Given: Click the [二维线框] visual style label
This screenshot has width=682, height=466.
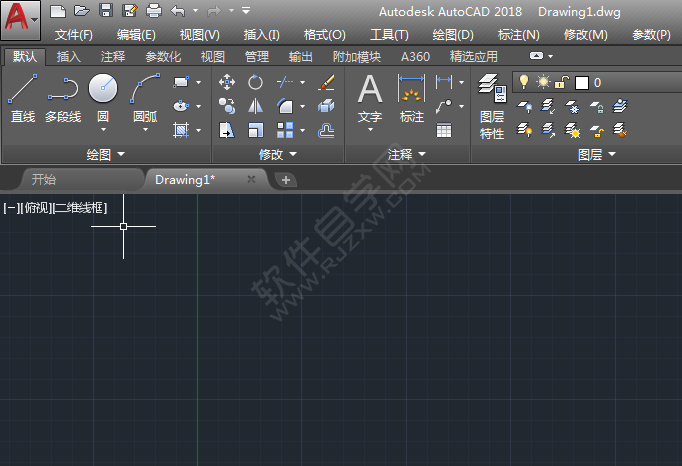Looking at the screenshot, I should 80,208.
